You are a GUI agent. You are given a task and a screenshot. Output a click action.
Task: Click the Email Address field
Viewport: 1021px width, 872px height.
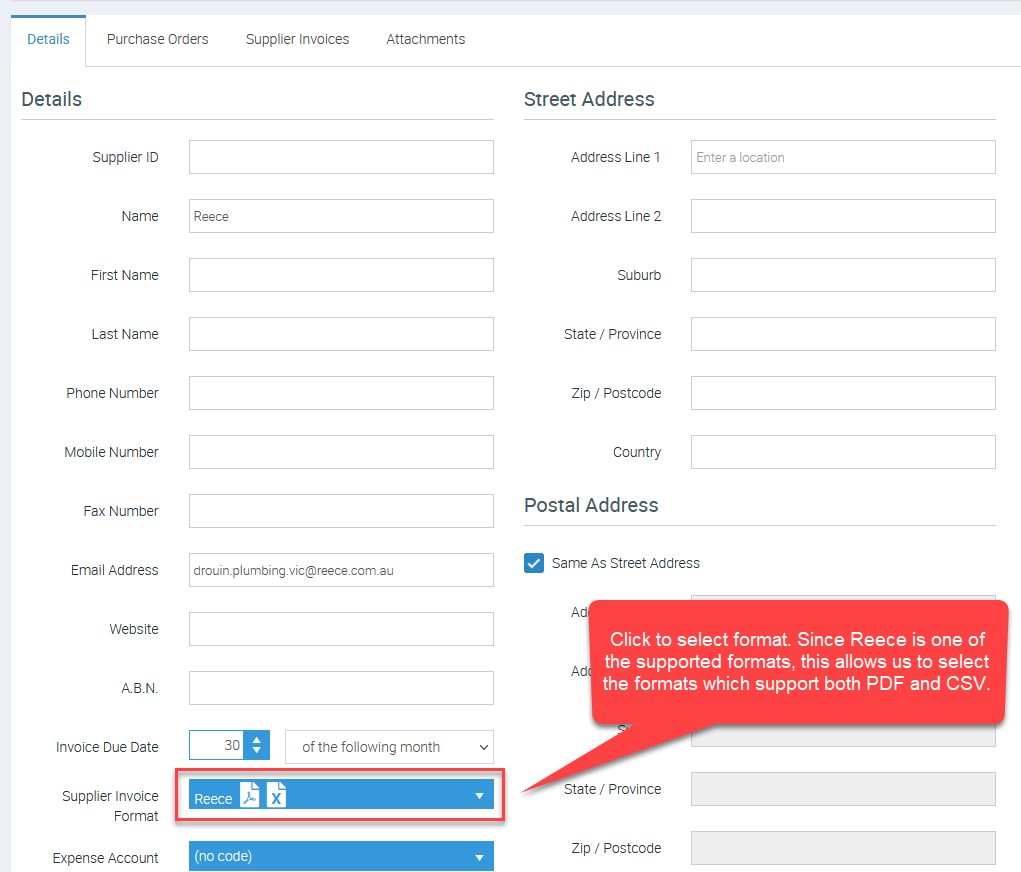pos(340,570)
